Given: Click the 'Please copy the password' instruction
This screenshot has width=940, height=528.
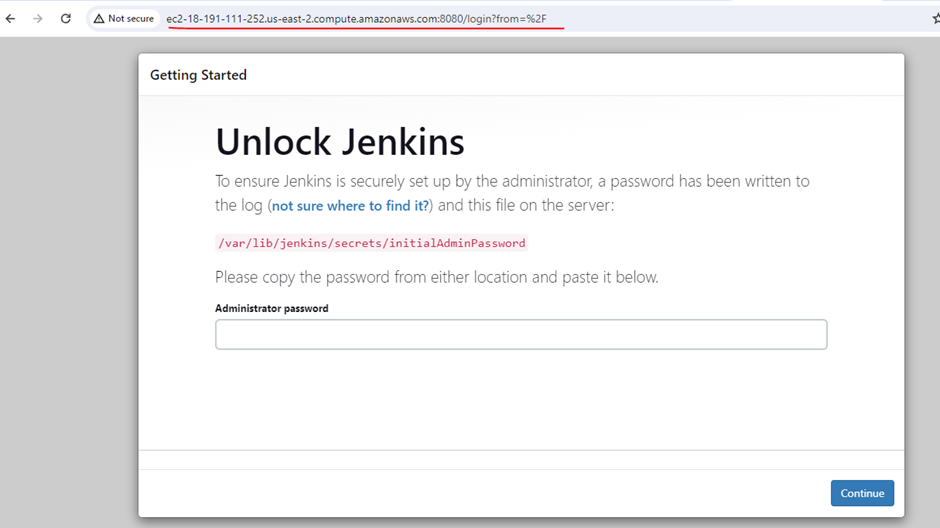Looking at the screenshot, I should pyautogui.click(x=436, y=277).
